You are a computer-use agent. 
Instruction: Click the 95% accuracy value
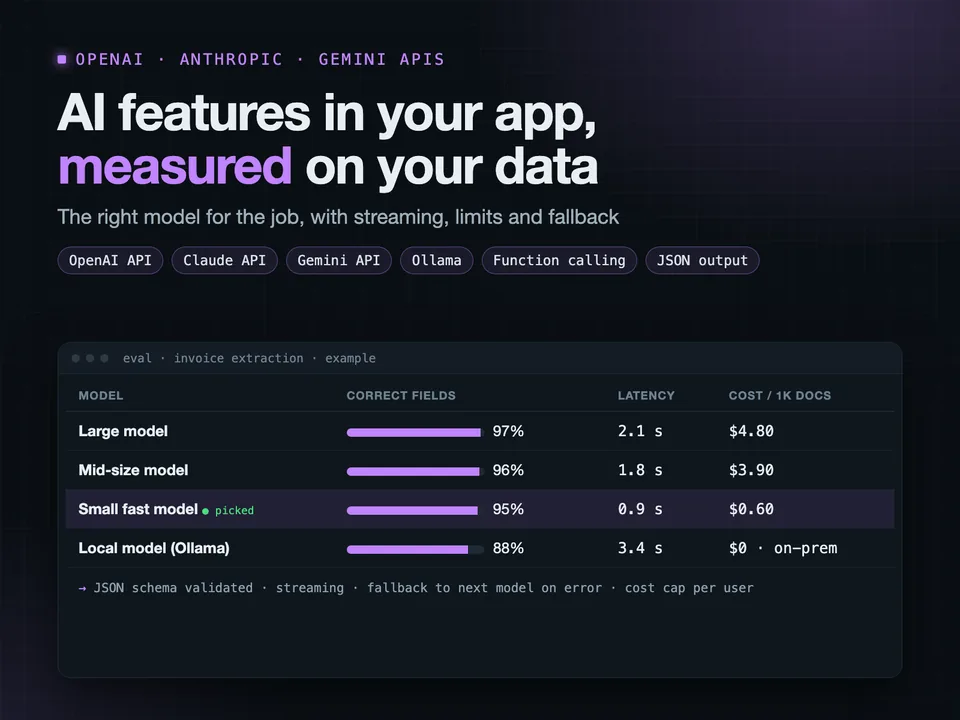[508, 509]
